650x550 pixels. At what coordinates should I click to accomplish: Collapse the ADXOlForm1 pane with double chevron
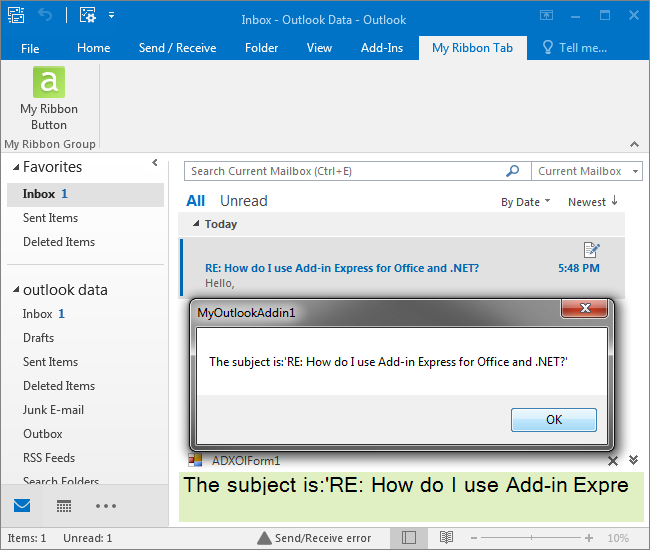[x=633, y=460]
